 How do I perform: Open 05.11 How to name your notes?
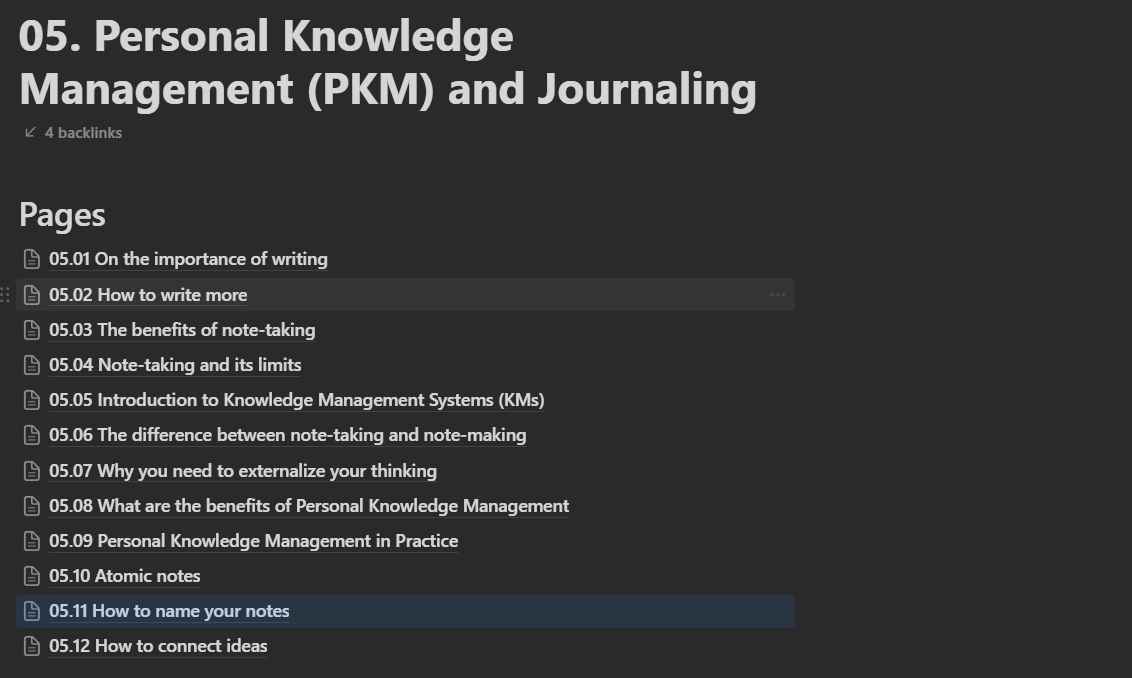(168, 611)
